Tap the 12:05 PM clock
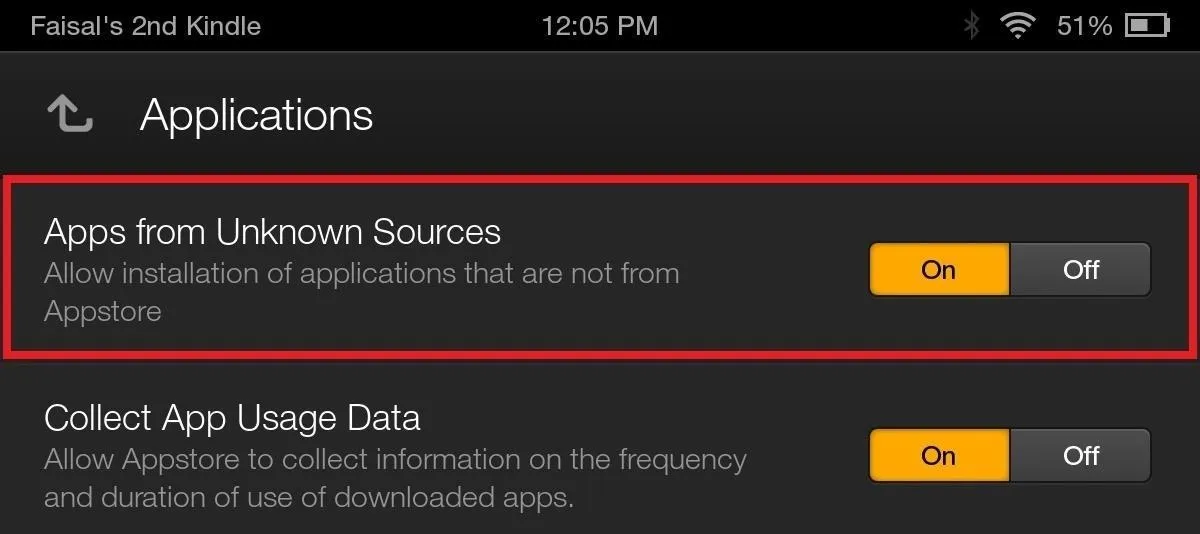This screenshot has height=534, width=1200. point(600,26)
